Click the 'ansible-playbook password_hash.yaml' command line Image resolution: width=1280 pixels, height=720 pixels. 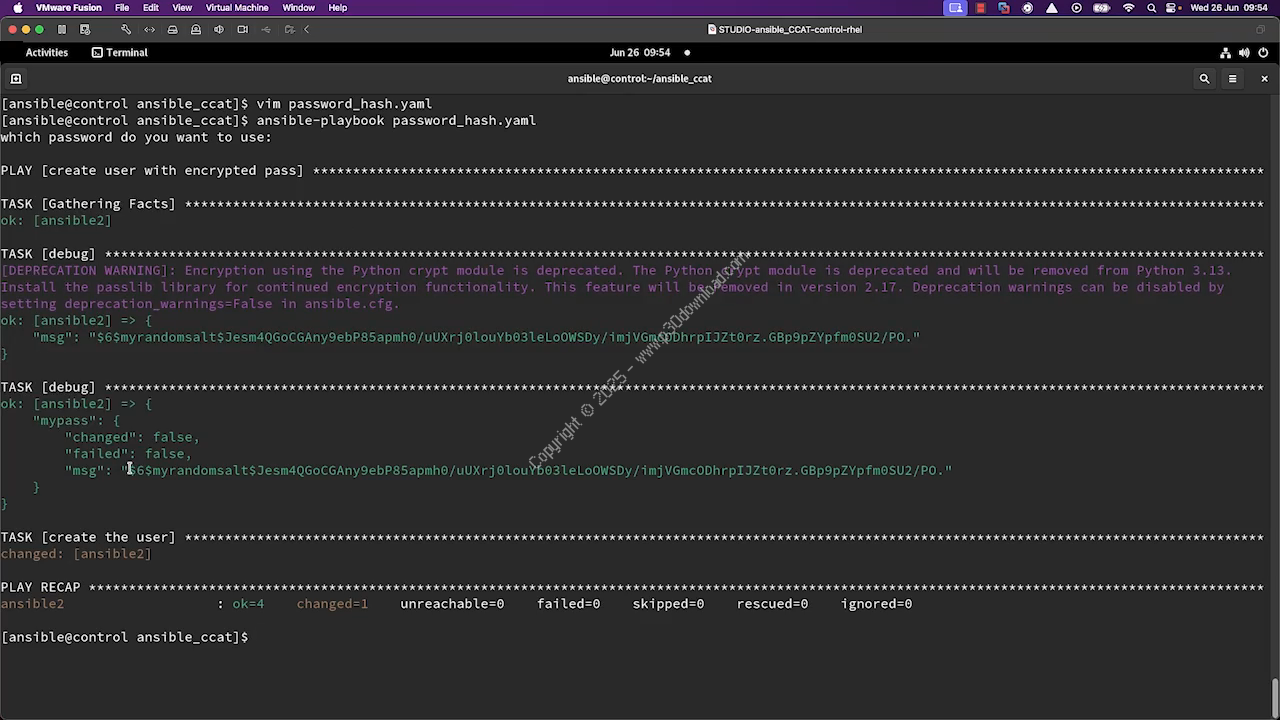coord(396,120)
